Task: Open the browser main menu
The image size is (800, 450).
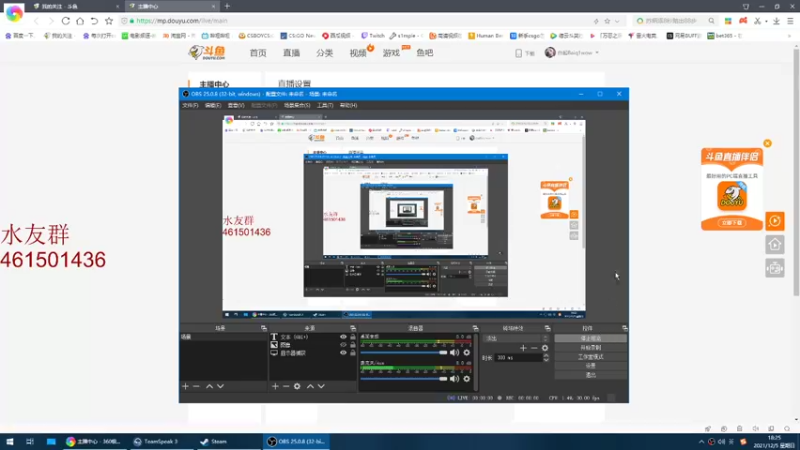Action: 790,21
